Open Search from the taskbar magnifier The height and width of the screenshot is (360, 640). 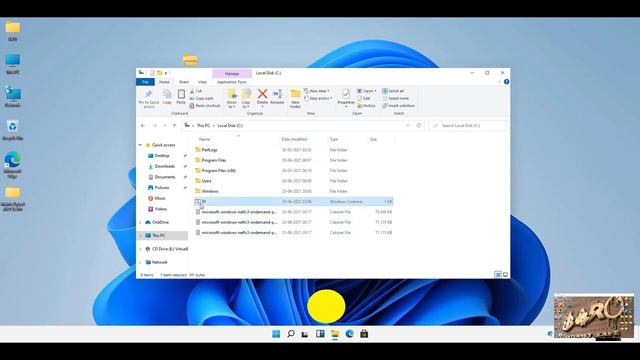coord(291,334)
